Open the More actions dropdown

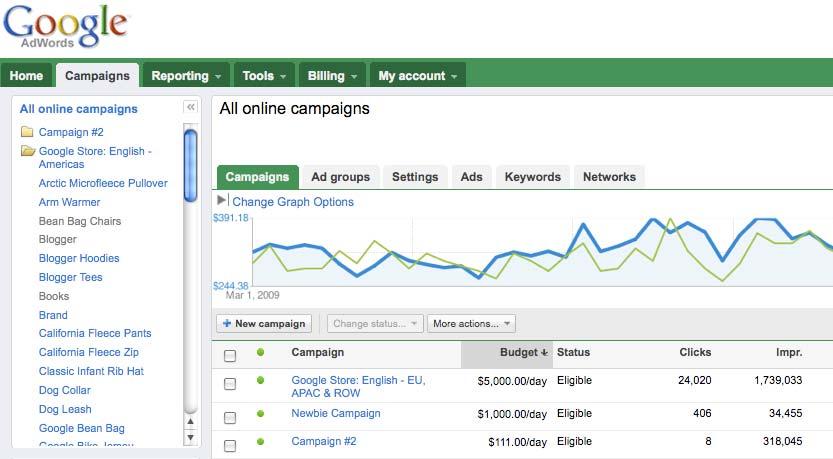pos(471,324)
